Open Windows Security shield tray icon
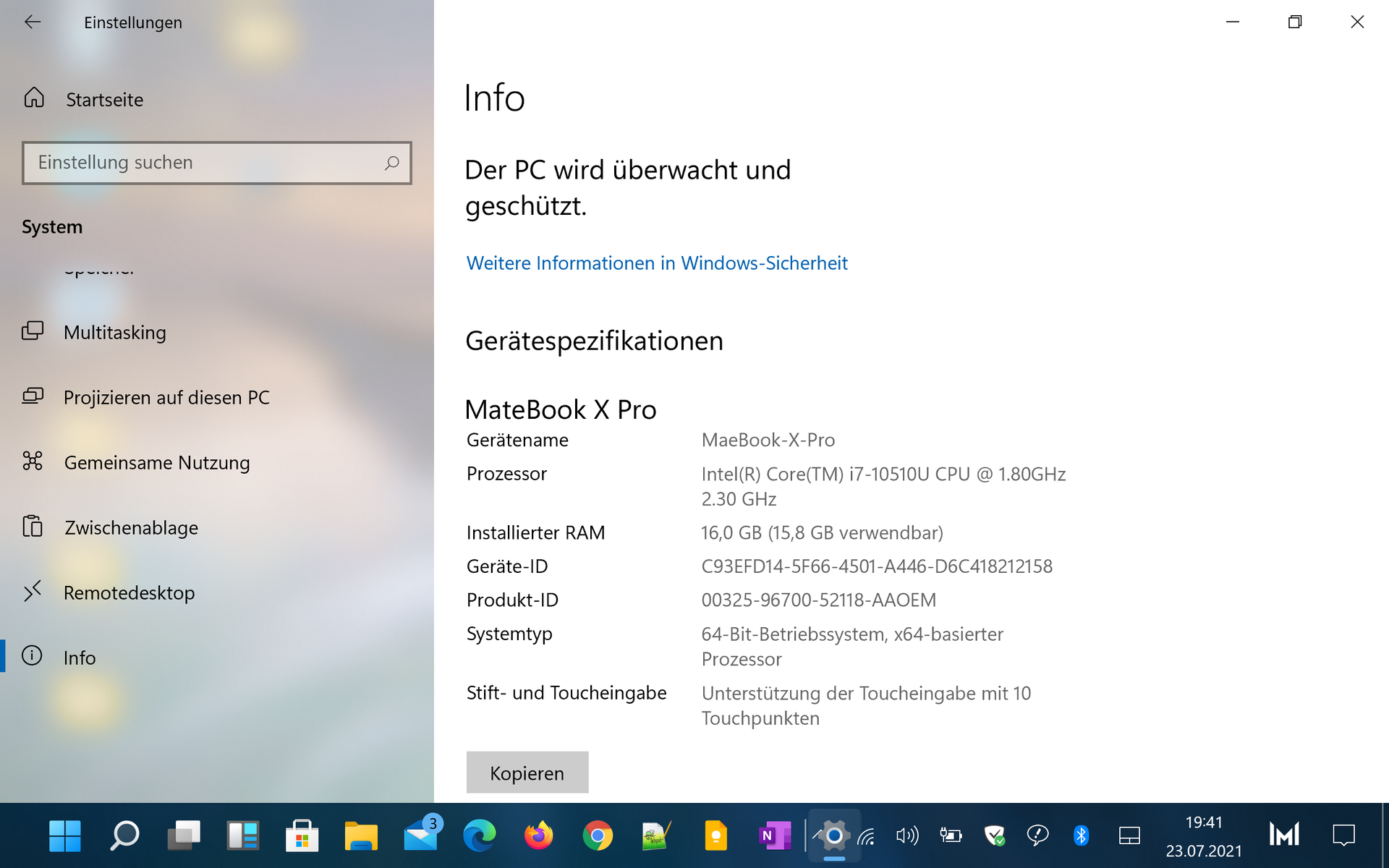 pos(995,836)
